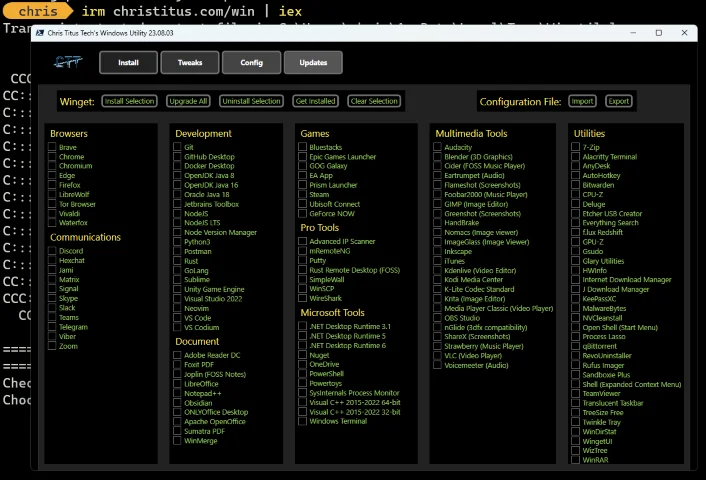Screen dimensions: 706x480
Task: Select the PowerShell checkbox
Action: click(303, 373)
